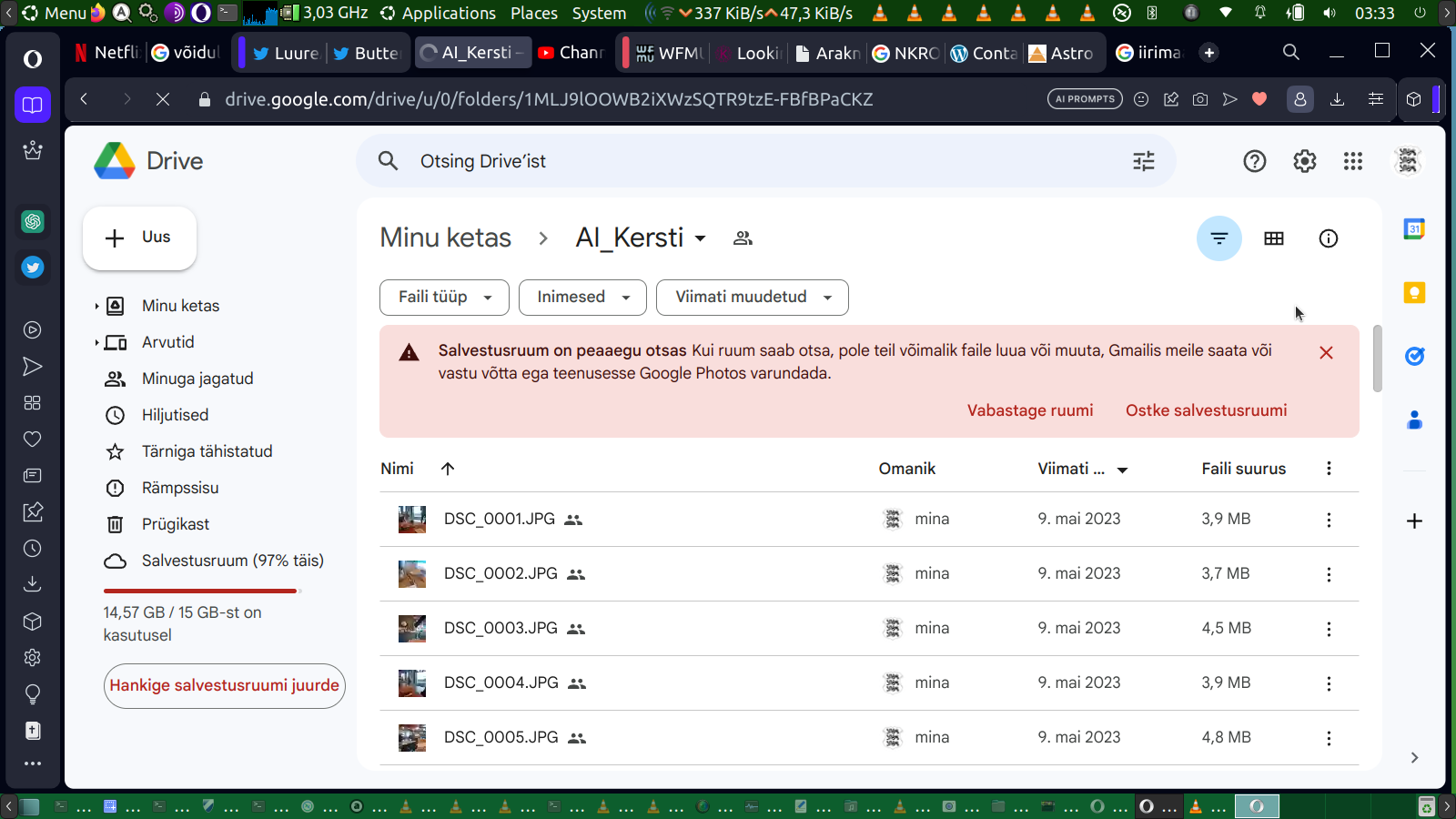Click Hankige salvestusruumi juurde button
This screenshot has height=819, width=1456.
coord(224,686)
